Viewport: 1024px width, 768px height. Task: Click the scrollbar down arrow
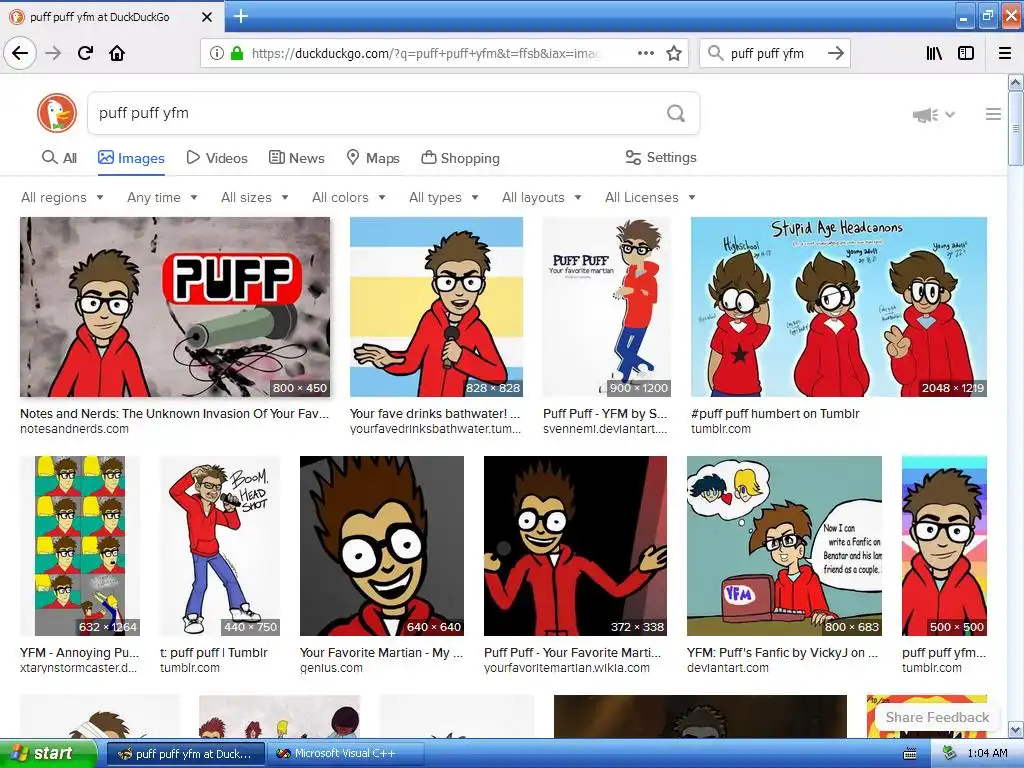tap(1016, 730)
